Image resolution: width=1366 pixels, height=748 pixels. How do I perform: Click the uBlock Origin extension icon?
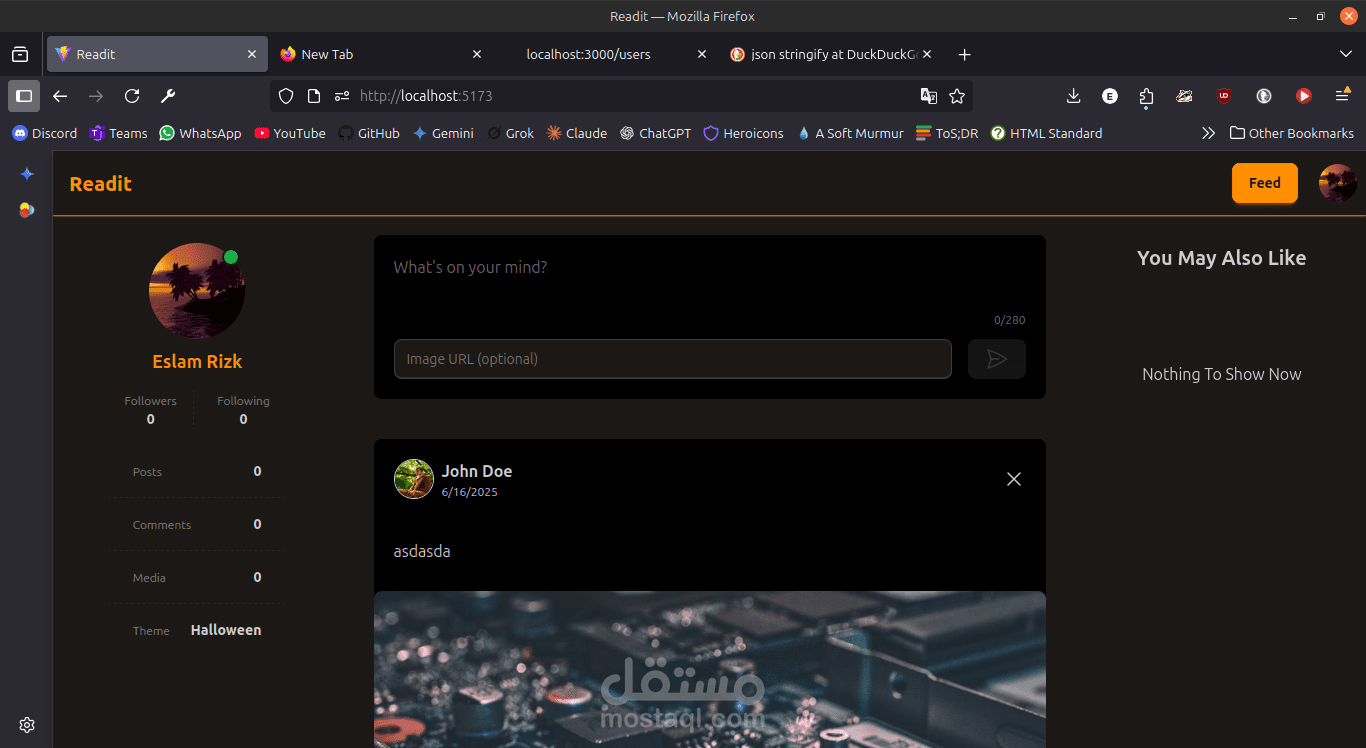click(1224, 96)
